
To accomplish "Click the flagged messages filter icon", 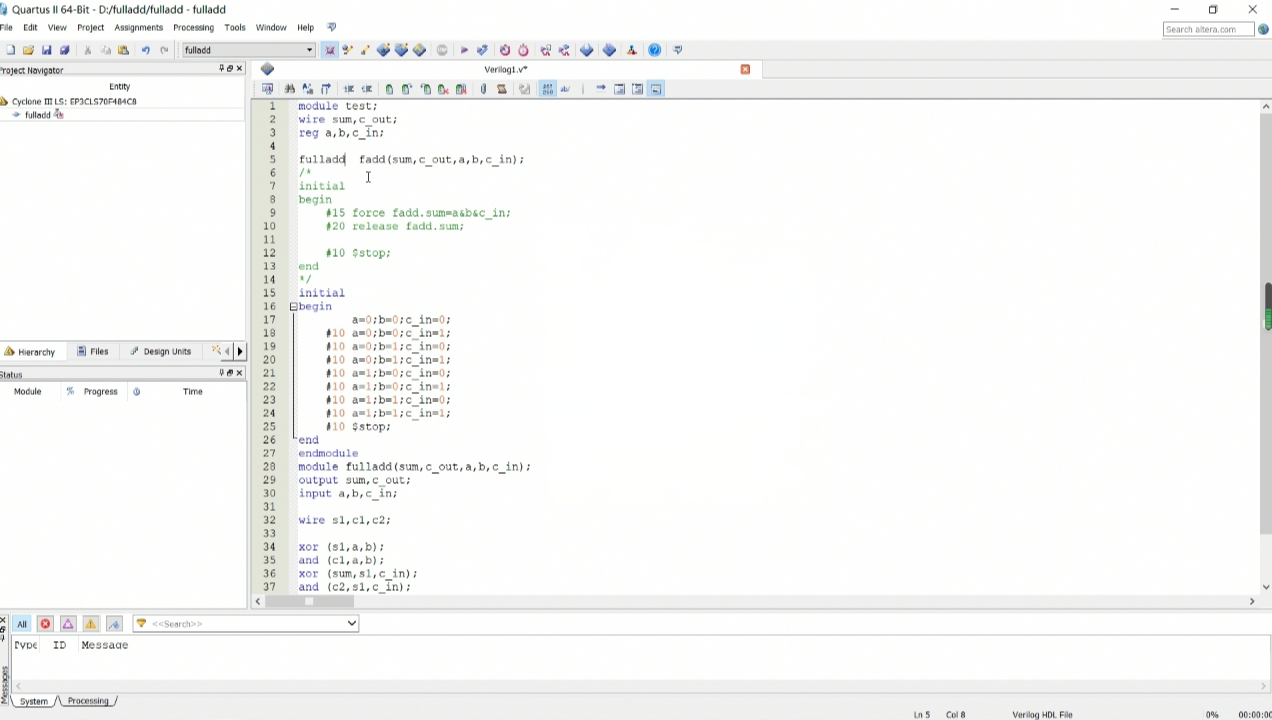I will [x=114, y=624].
